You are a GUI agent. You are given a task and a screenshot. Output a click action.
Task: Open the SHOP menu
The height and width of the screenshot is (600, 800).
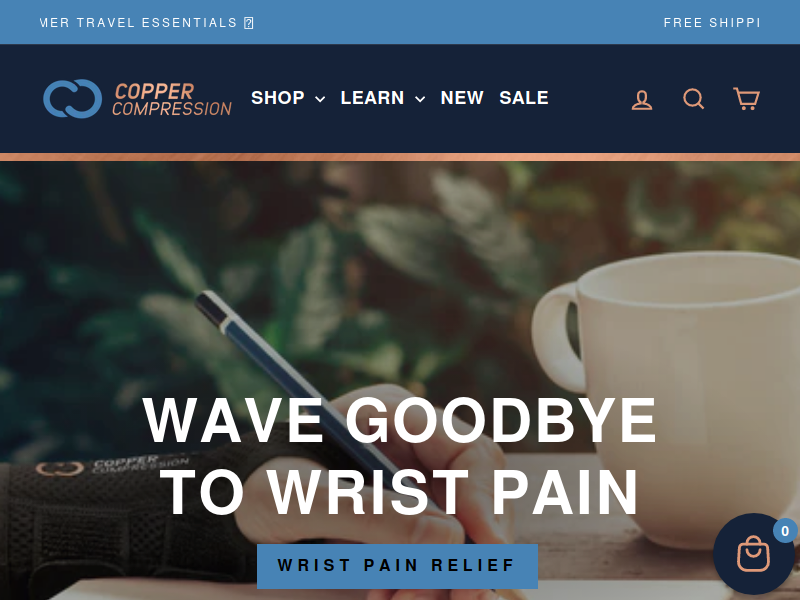coord(278,98)
